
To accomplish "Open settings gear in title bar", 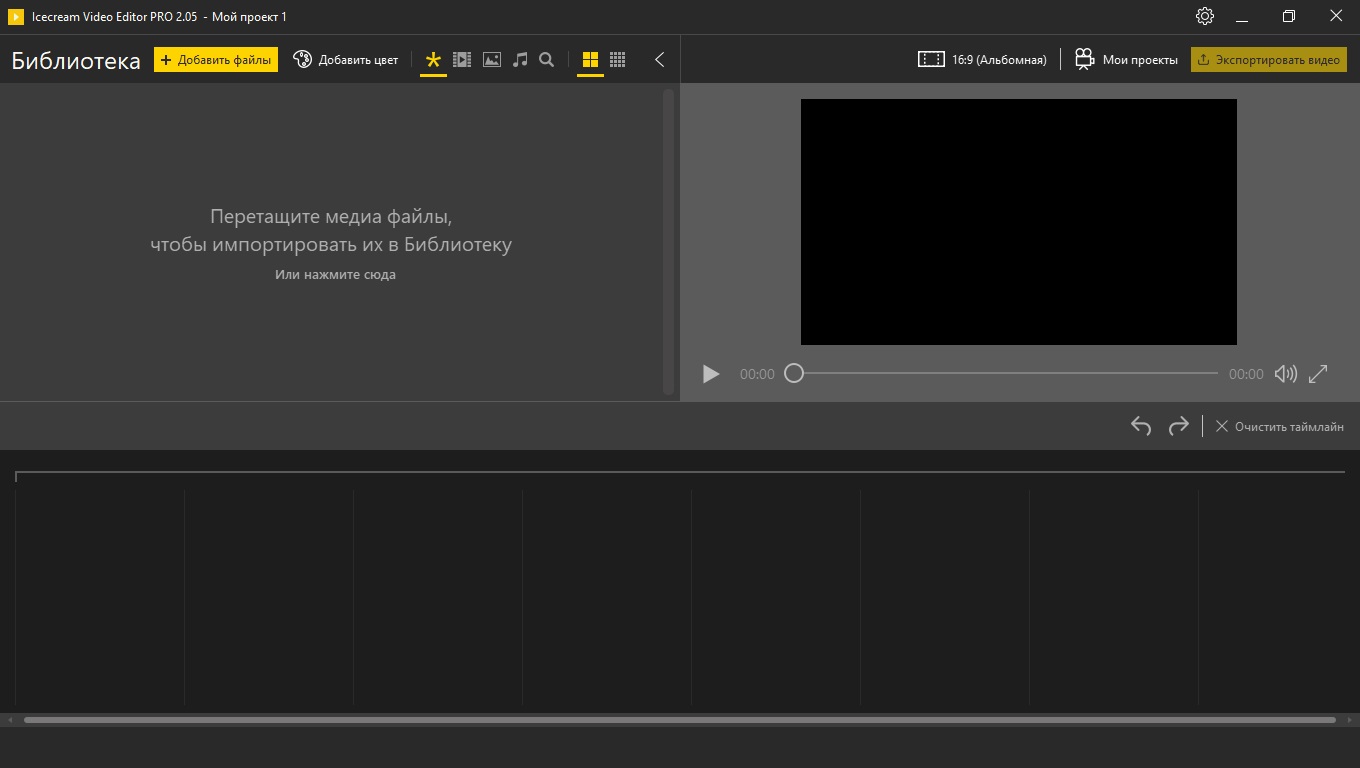I will pos(1205,17).
